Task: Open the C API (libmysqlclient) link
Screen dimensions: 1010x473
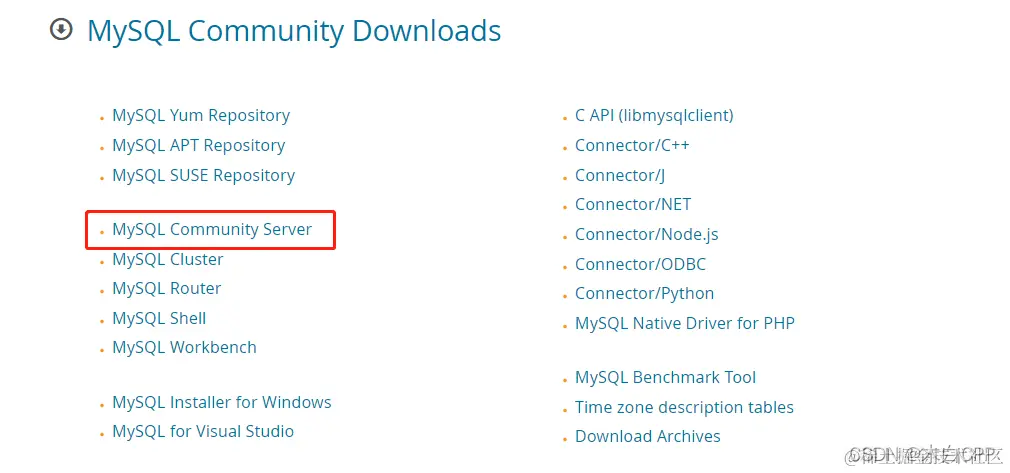Action: click(x=654, y=116)
